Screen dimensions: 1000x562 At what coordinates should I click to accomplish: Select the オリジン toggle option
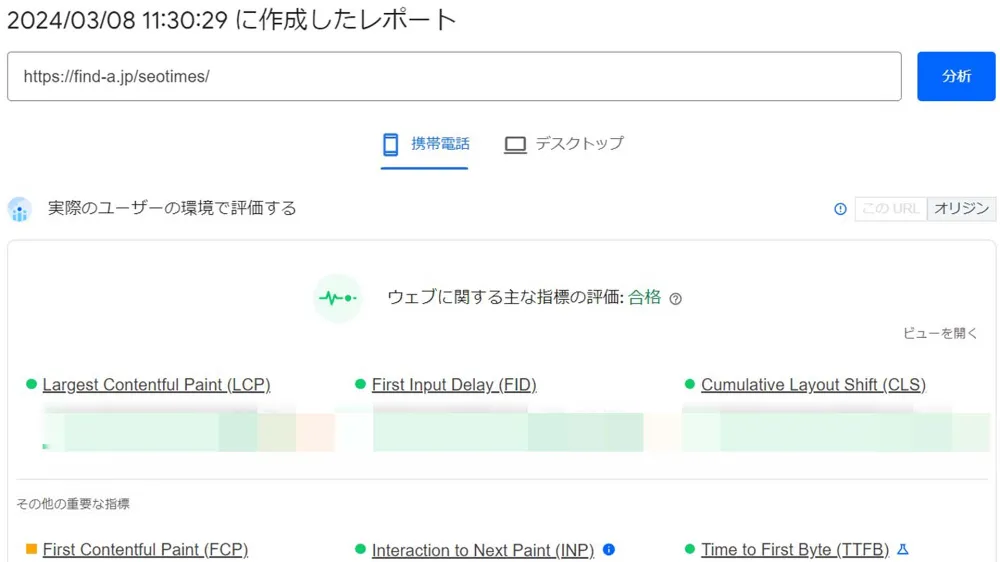pos(961,209)
